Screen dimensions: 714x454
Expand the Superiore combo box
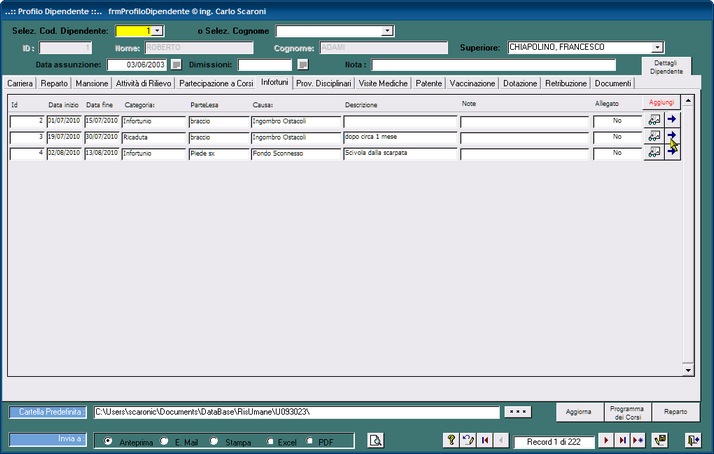click(x=657, y=47)
